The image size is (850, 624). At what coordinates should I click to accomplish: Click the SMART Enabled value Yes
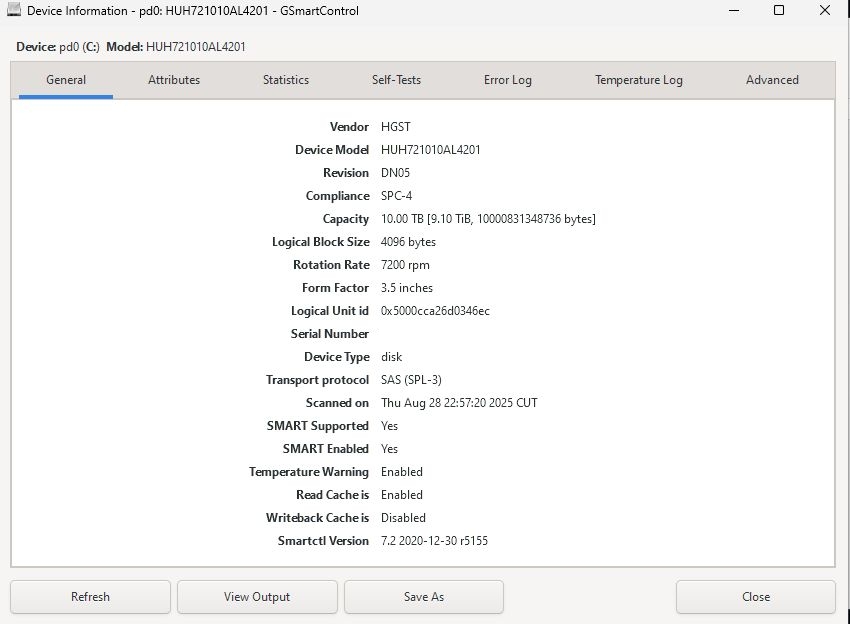click(389, 449)
